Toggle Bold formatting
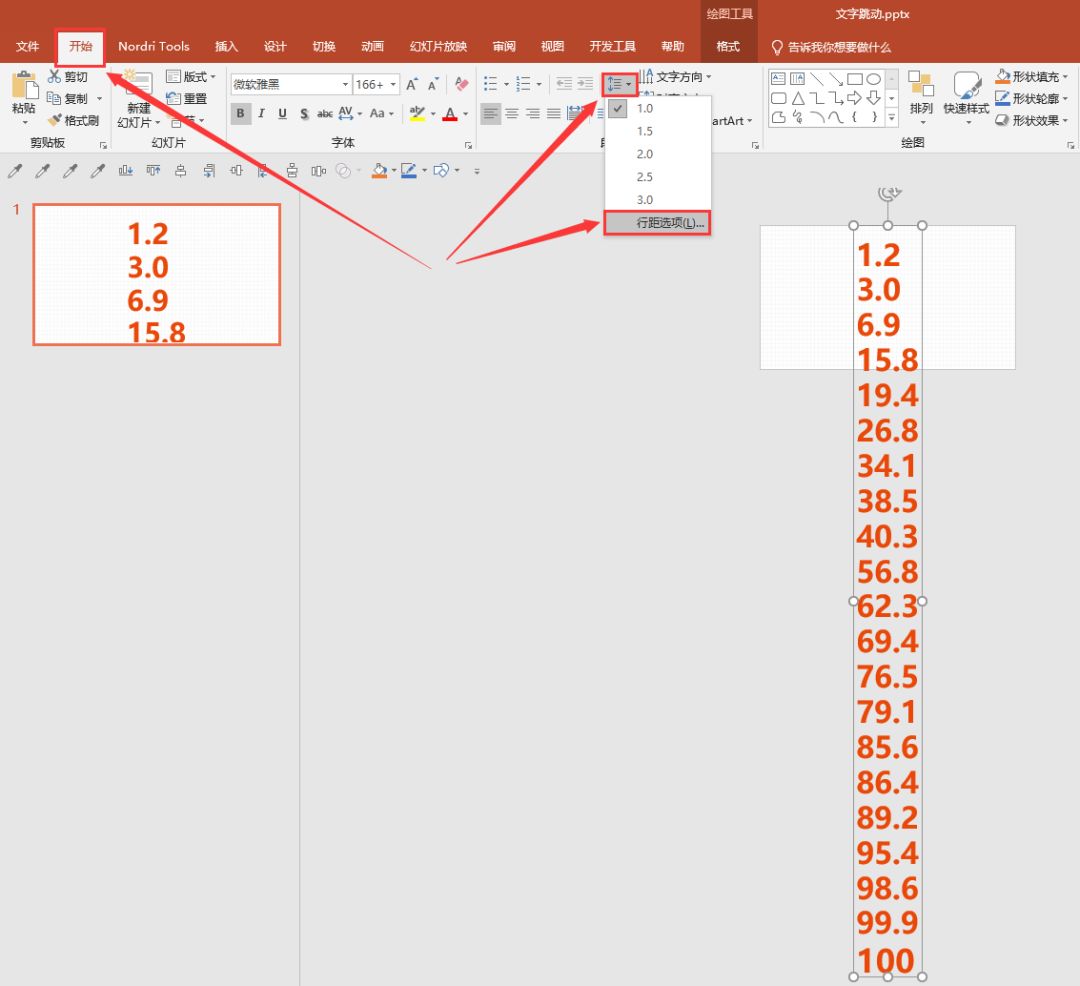Viewport: 1080px width, 986px height. coord(240,113)
